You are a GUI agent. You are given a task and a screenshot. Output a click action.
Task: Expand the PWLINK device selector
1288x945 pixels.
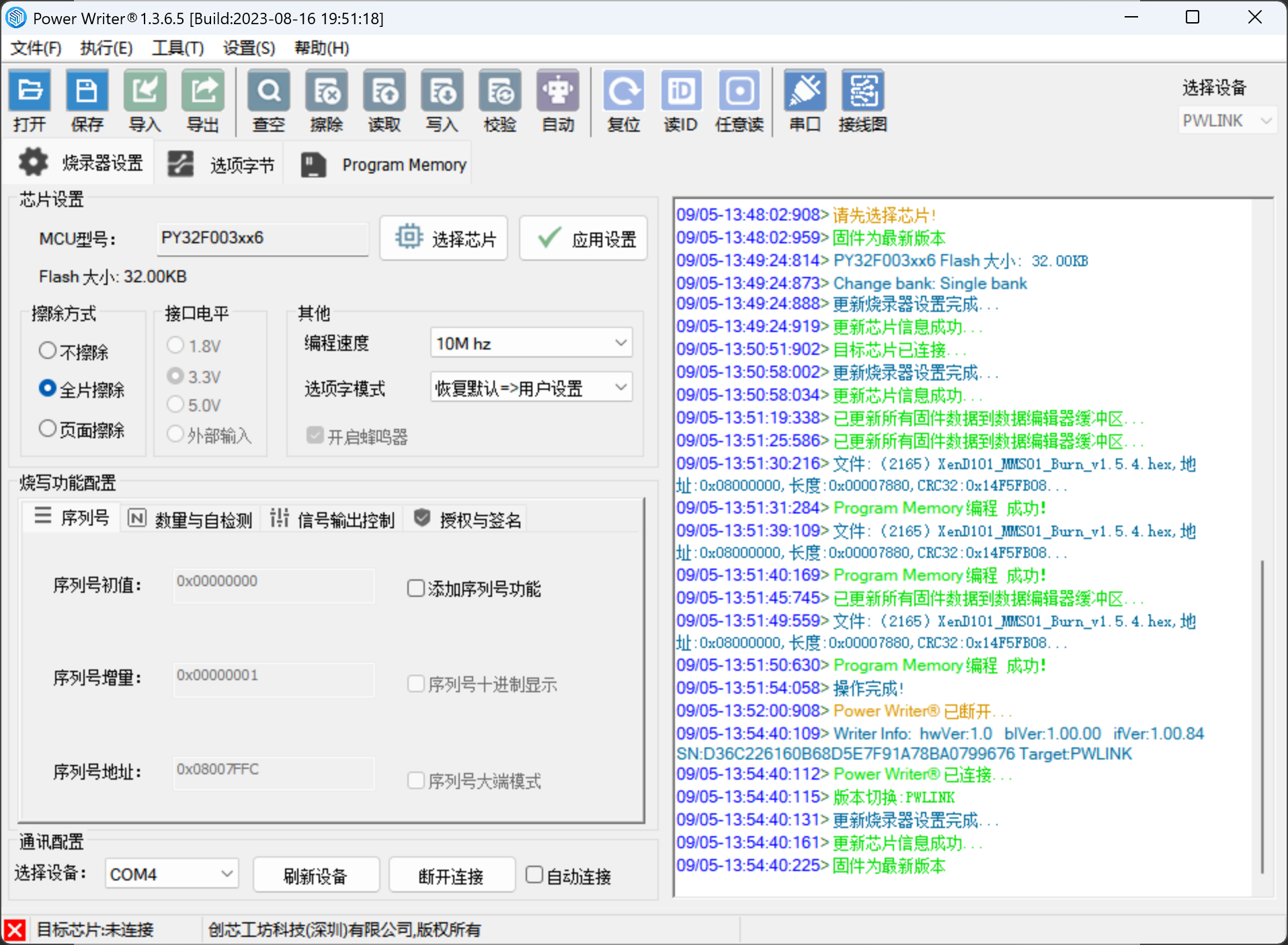click(x=1227, y=120)
